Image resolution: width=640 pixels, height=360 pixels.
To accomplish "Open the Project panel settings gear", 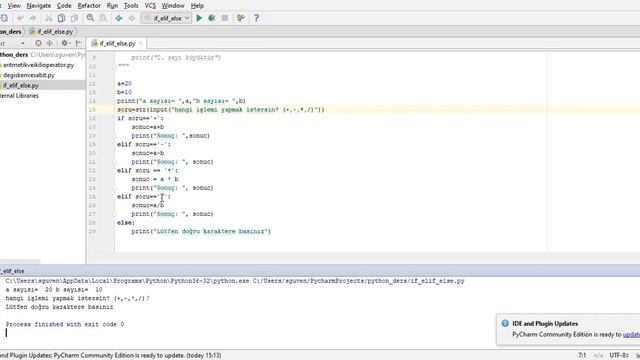I will tap(65, 43).
